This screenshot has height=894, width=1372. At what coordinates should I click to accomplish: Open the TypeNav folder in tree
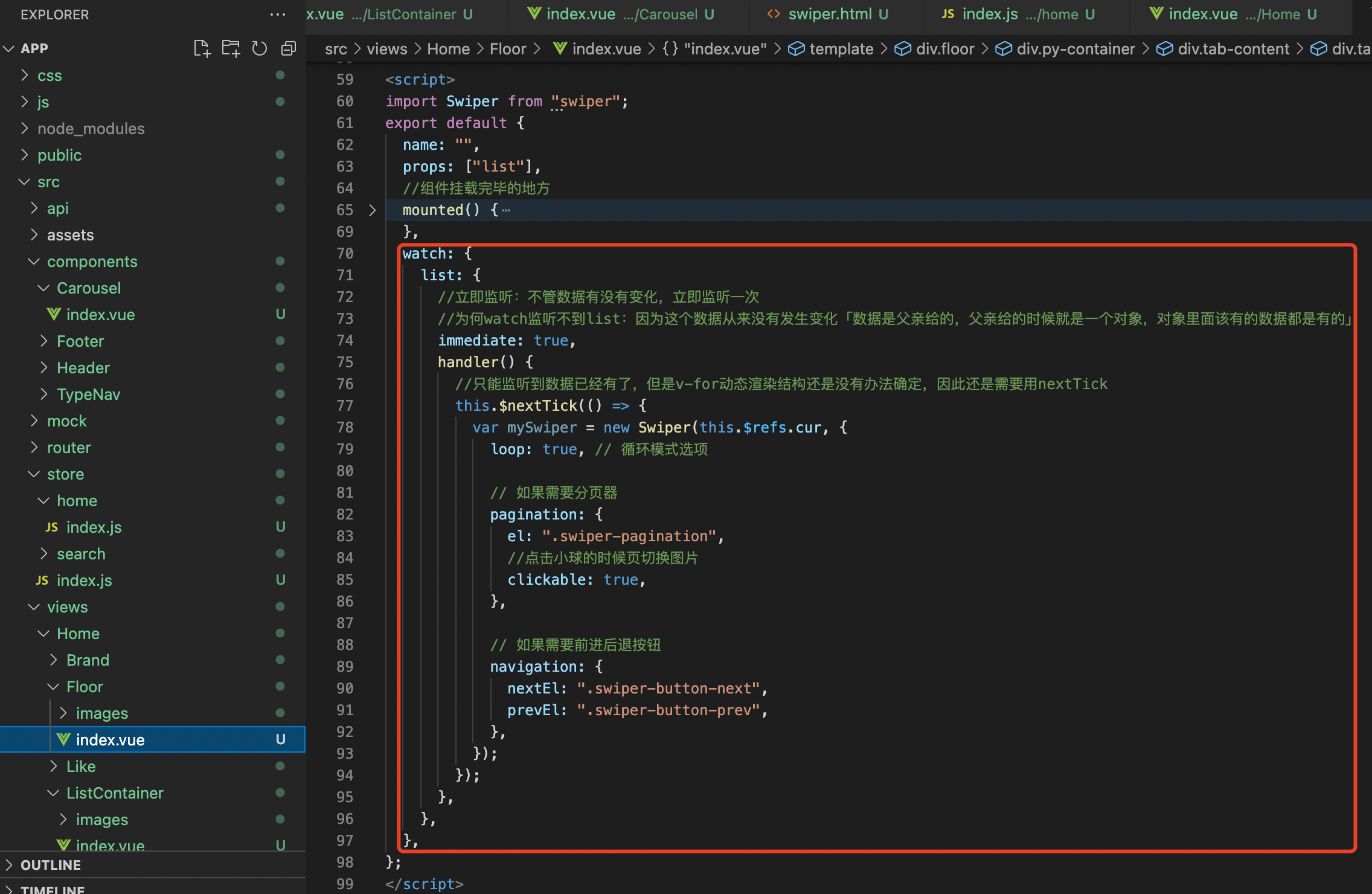coord(88,394)
